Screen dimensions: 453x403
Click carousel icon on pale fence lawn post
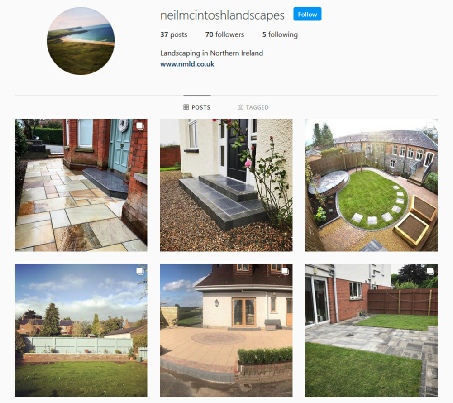coord(140,271)
